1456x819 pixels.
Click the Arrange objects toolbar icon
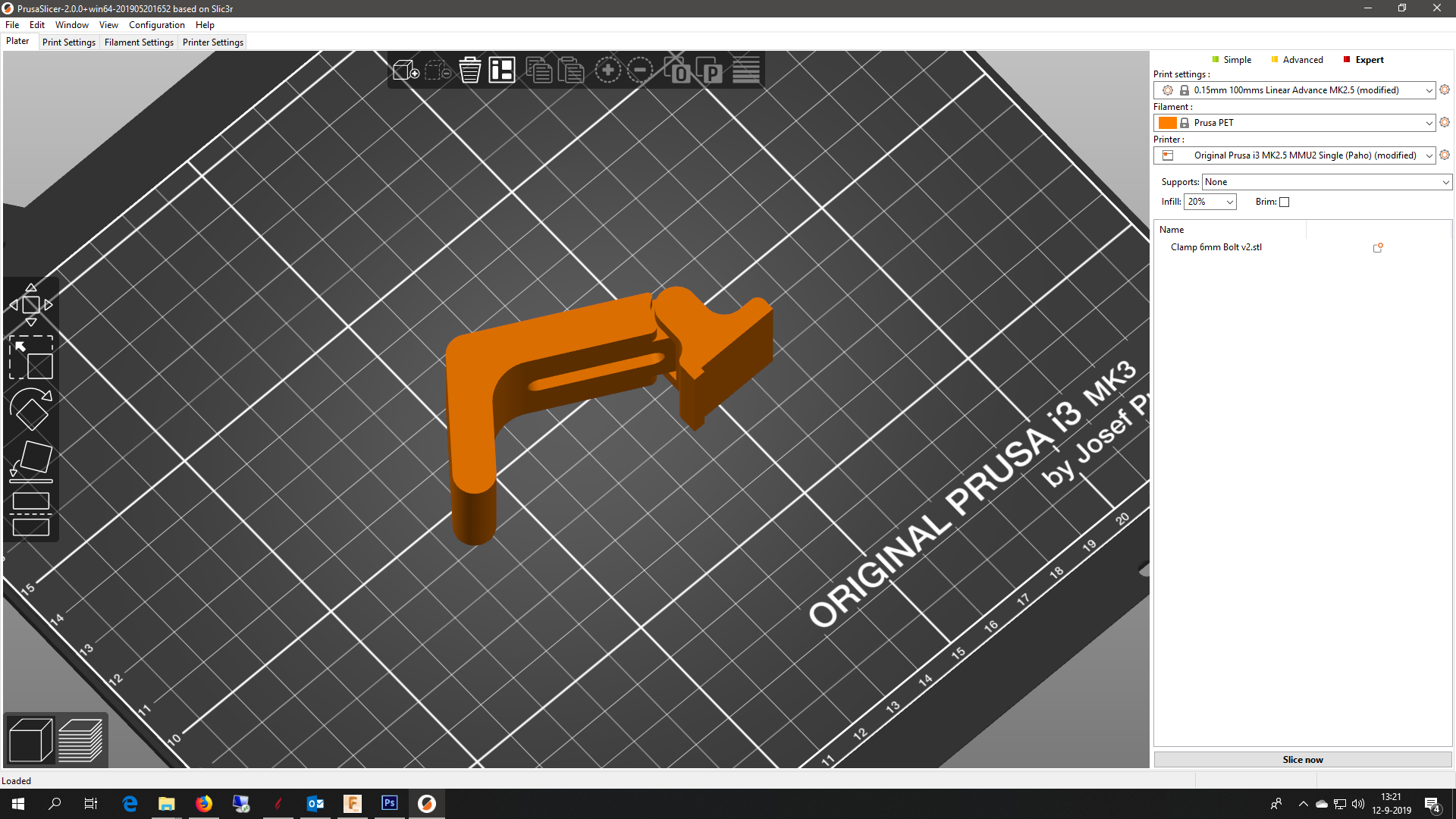(501, 71)
